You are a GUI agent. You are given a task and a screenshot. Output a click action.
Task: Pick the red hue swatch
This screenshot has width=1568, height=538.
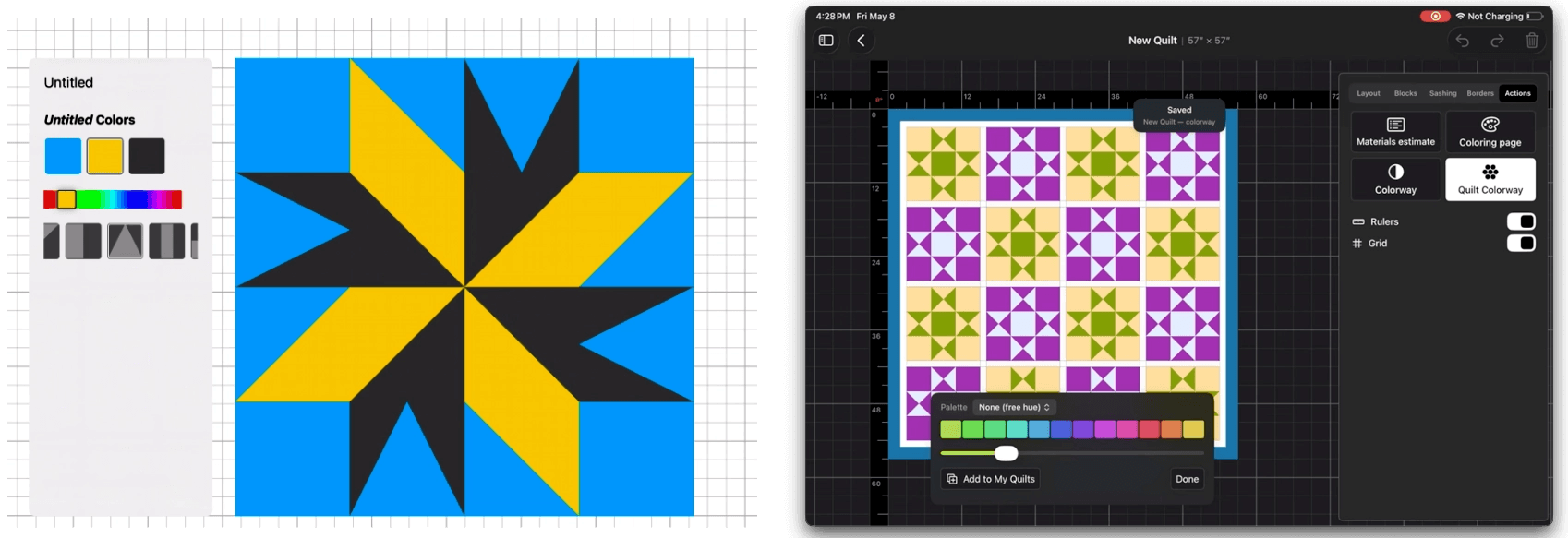click(x=1149, y=429)
